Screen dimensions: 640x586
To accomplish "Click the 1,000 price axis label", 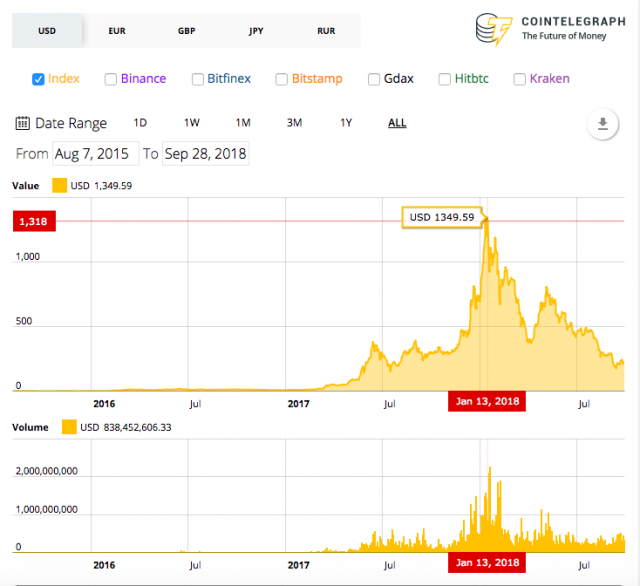I will pyautogui.click(x=28, y=257).
